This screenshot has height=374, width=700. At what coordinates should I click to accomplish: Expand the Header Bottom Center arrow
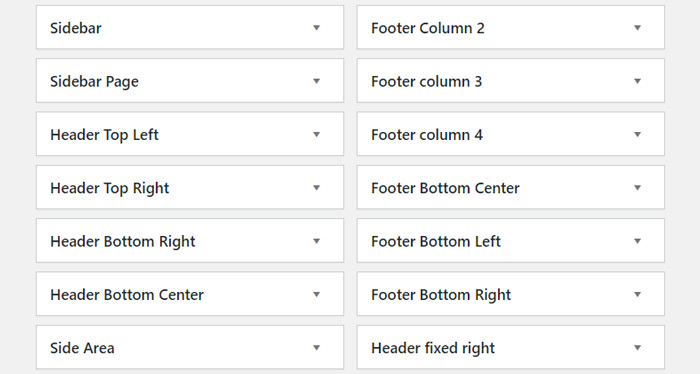pyautogui.click(x=317, y=295)
